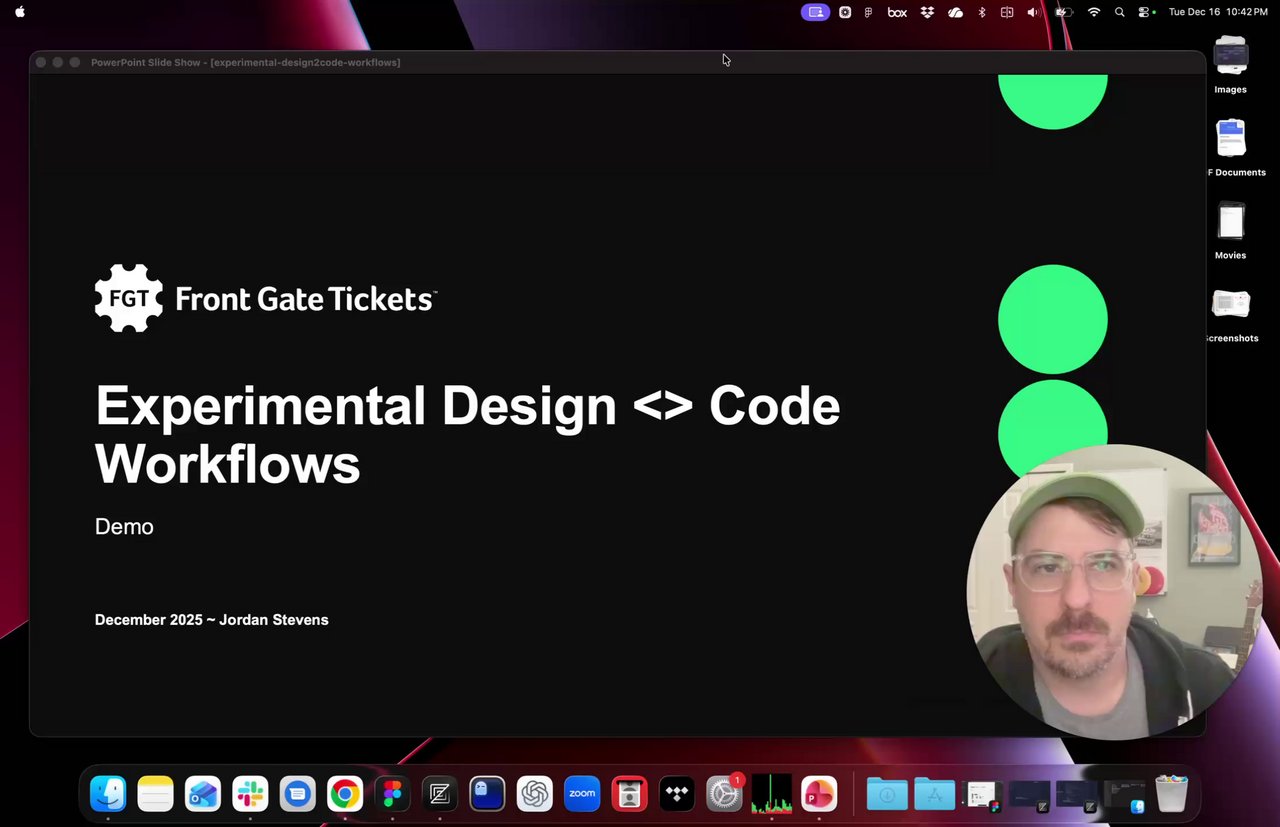Open Spotlight search
The image size is (1280, 827).
(x=1119, y=12)
